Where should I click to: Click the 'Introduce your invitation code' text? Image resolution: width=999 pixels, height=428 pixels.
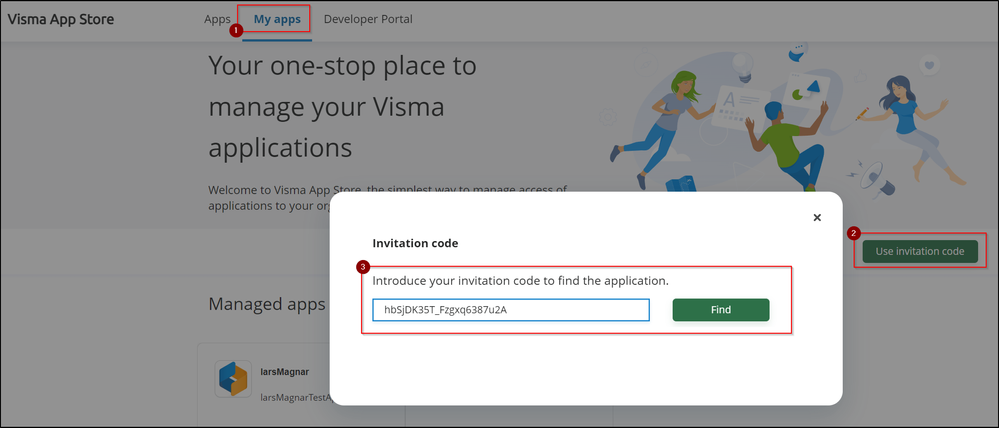[x=521, y=281]
